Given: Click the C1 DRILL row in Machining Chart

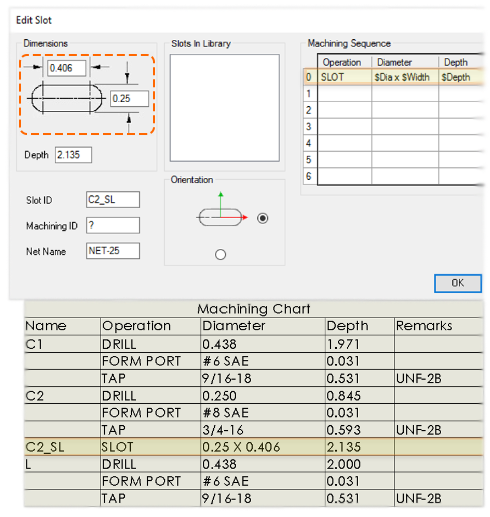Looking at the screenshot, I should (254, 344).
